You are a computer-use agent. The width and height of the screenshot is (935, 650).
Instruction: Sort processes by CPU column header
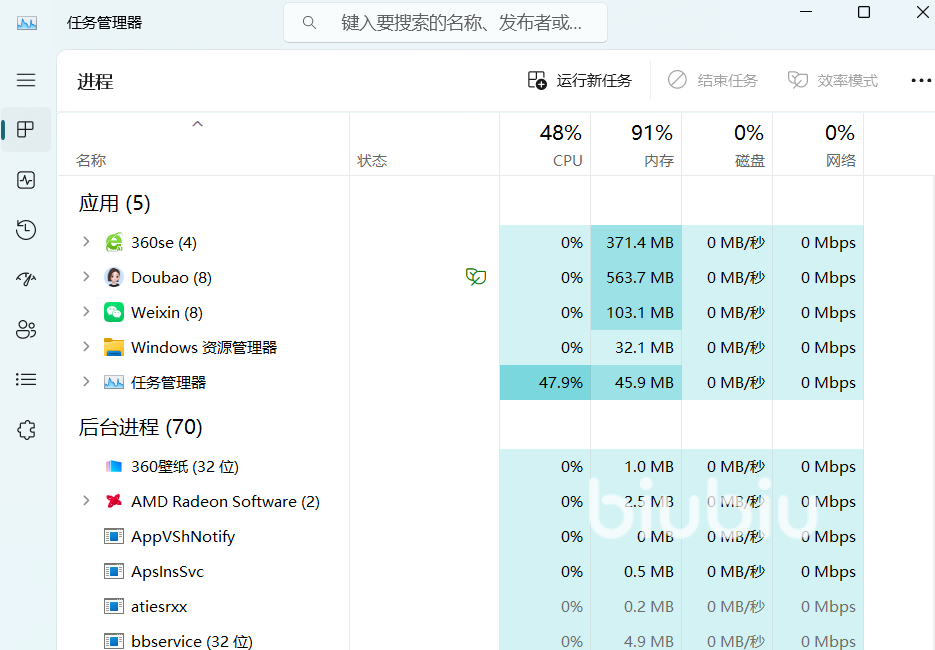click(545, 144)
